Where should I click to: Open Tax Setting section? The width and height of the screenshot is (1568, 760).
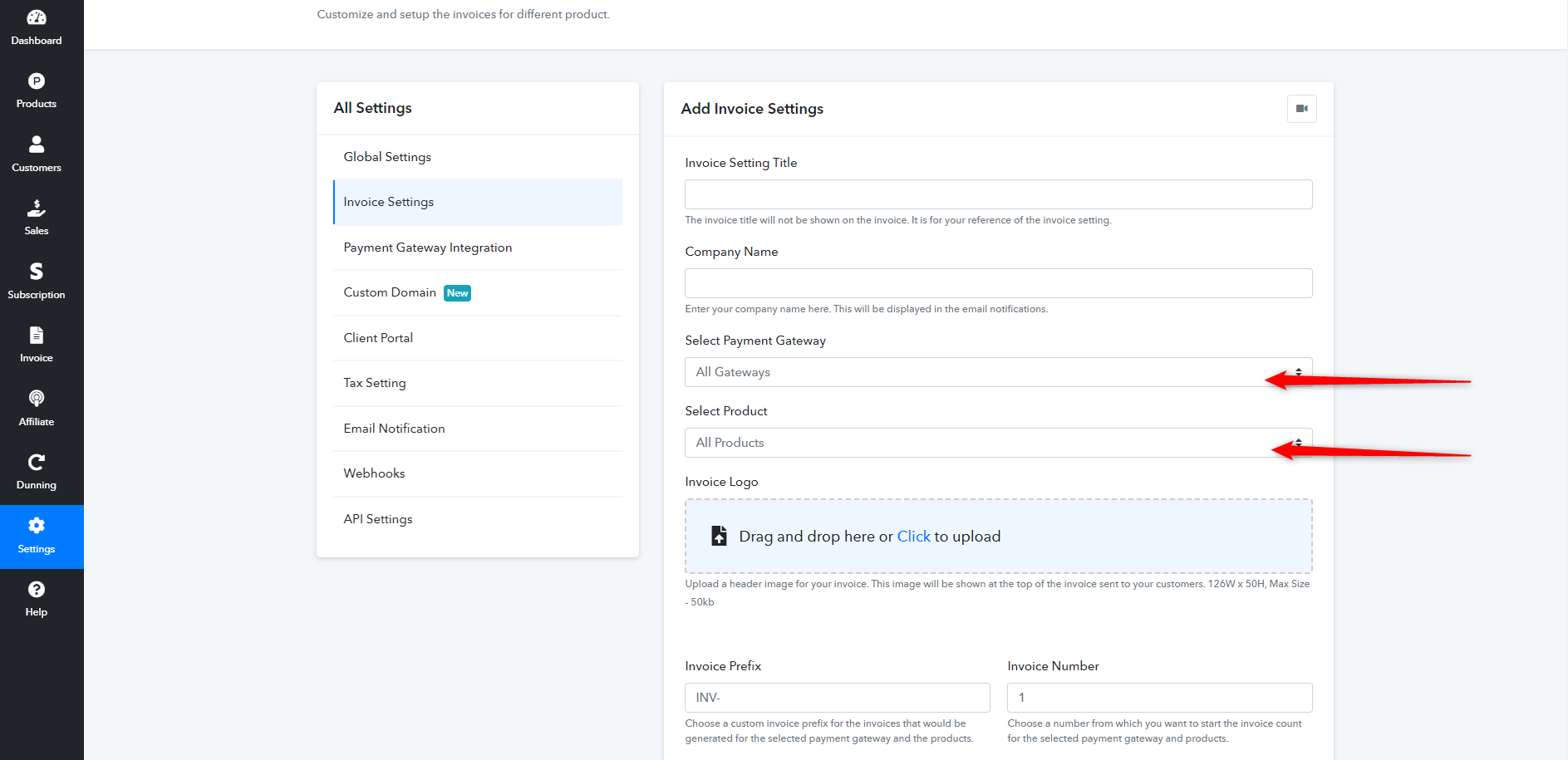click(478, 383)
